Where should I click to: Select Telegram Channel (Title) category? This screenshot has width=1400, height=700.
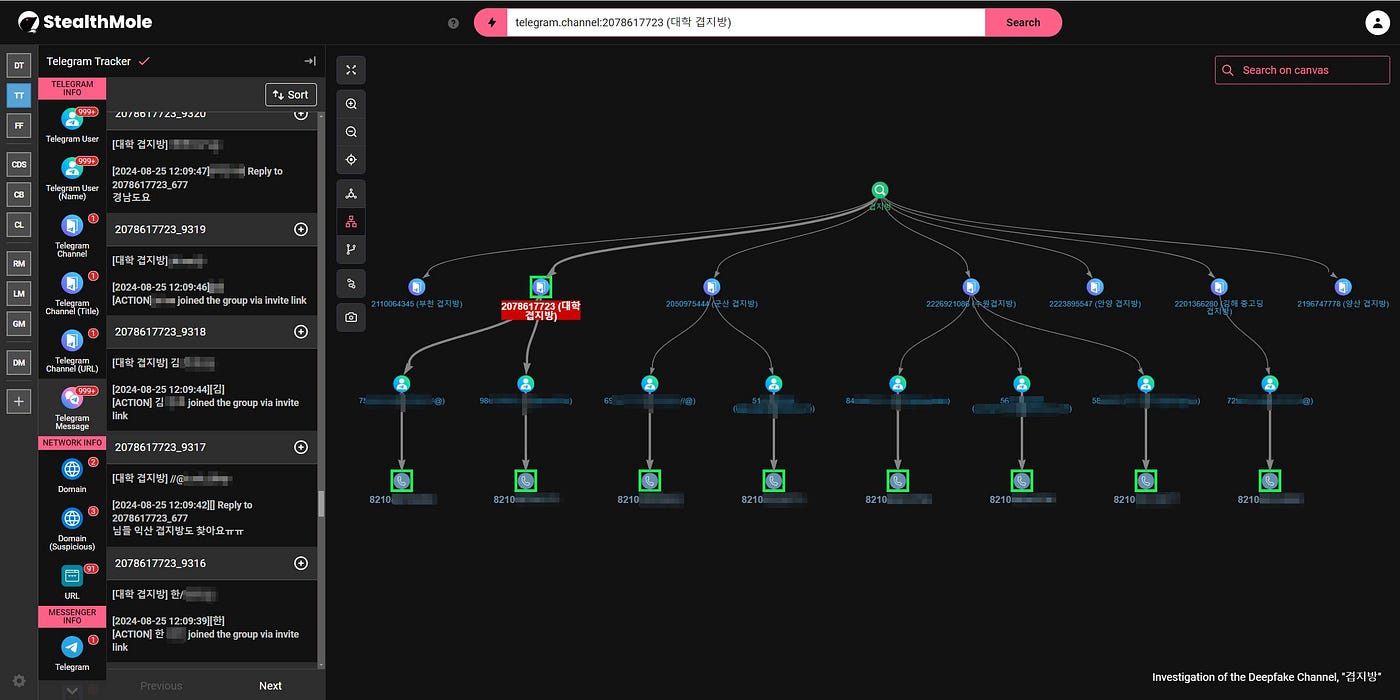[x=72, y=293]
